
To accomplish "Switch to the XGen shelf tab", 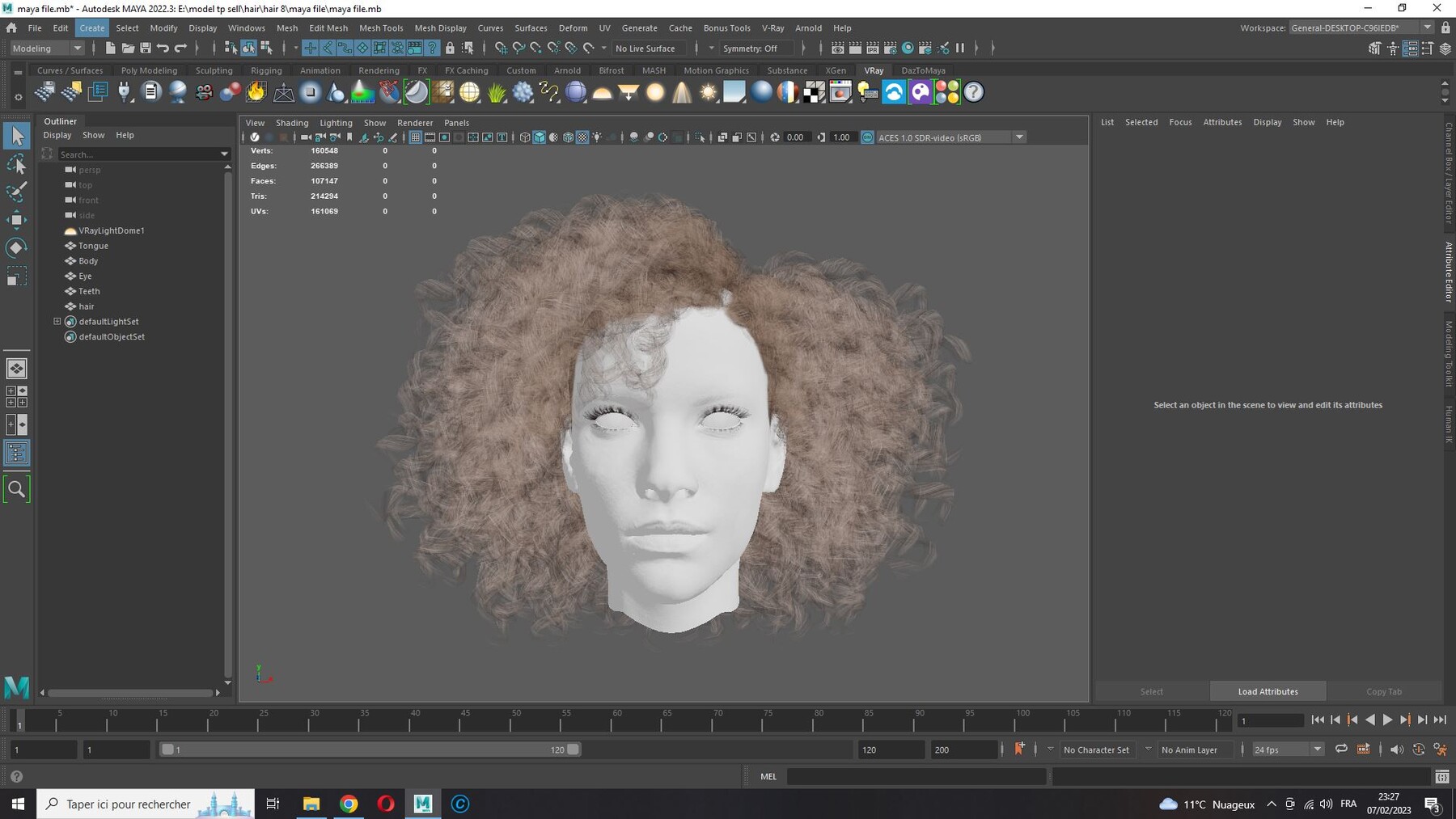I will click(x=836, y=70).
